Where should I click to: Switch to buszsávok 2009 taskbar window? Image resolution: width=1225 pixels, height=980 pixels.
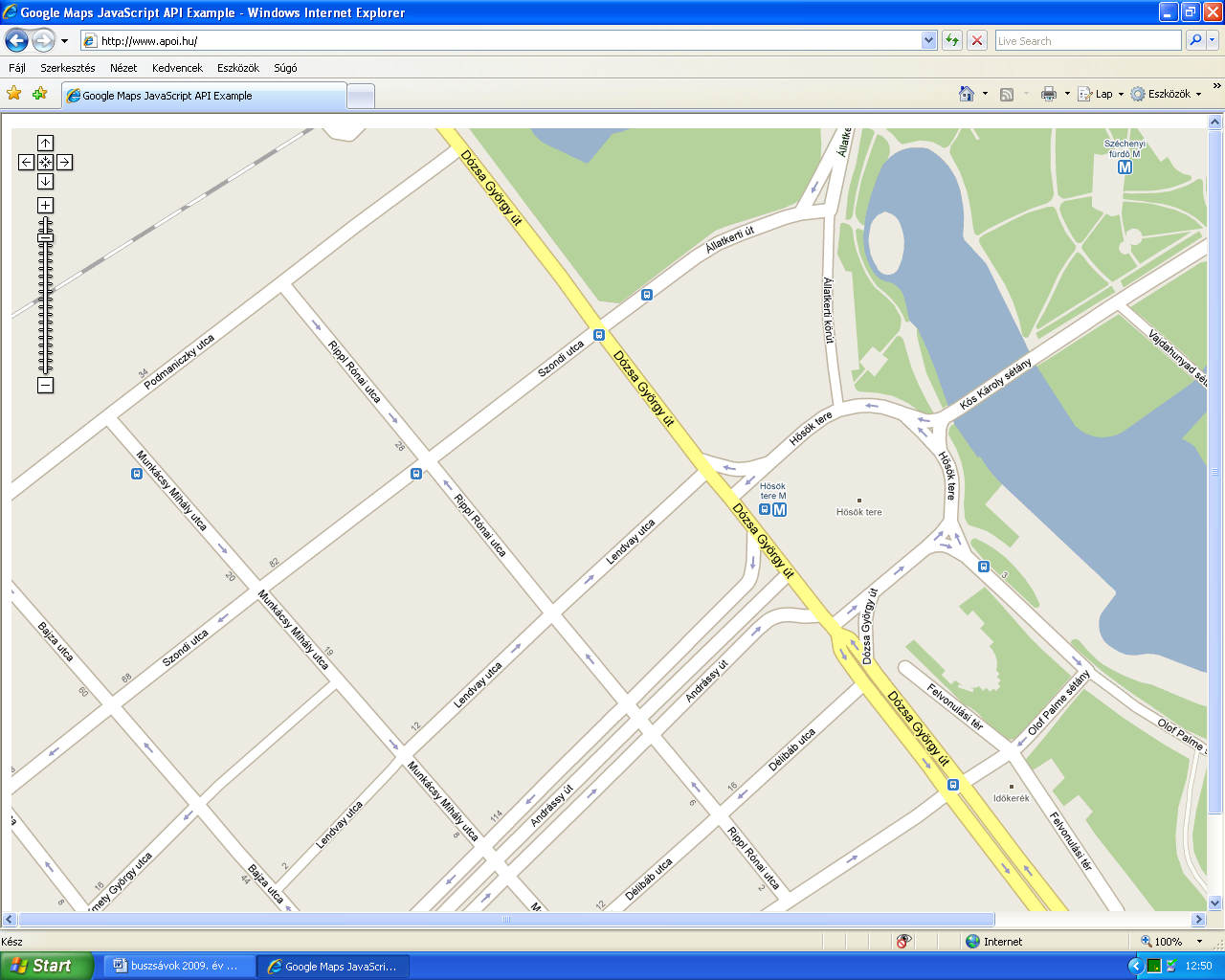[x=181, y=966]
